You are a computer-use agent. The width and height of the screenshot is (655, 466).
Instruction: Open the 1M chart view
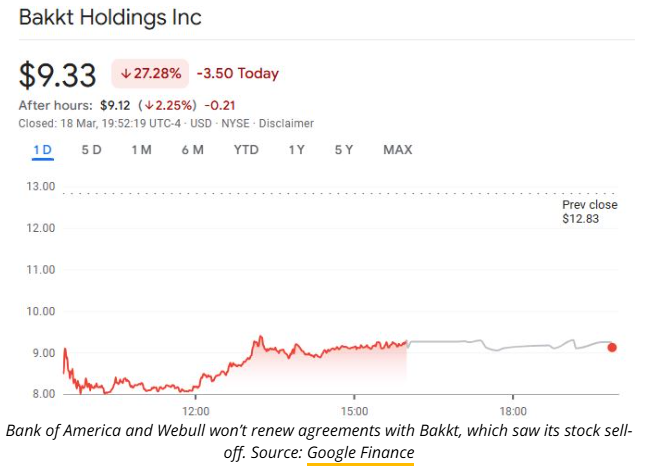click(141, 150)
